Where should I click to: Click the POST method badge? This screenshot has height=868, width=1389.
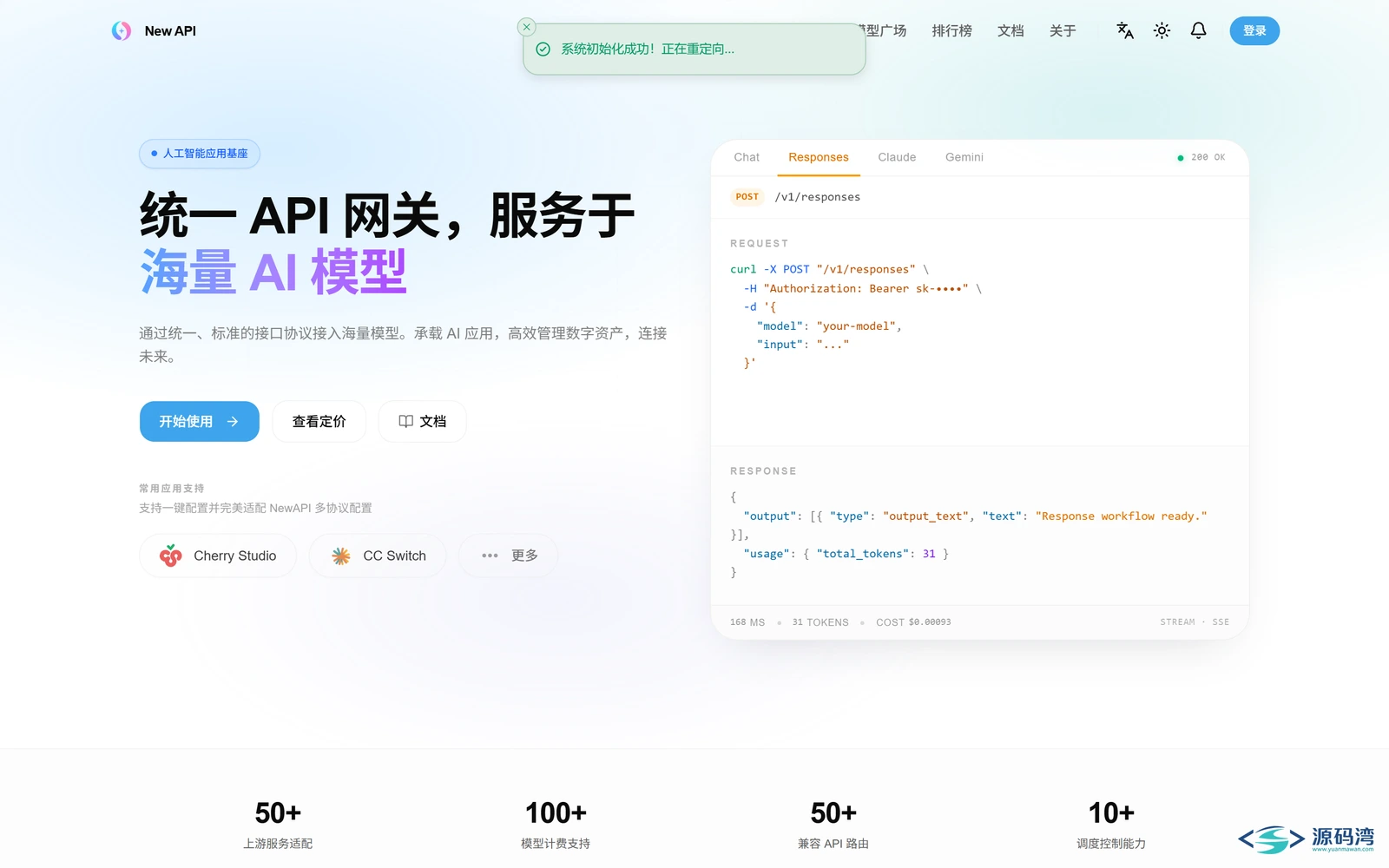click(747, 197)
